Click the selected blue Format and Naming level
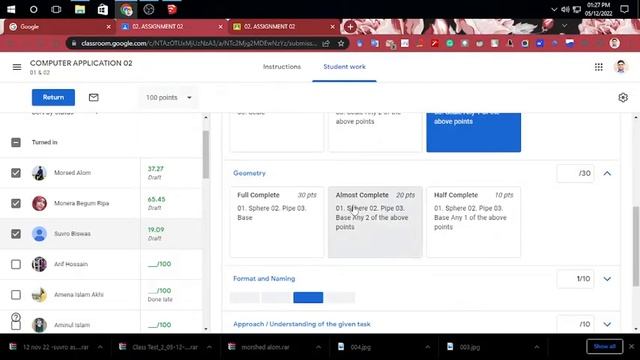Viewport: 640px width, 360px height. [308, 298]
